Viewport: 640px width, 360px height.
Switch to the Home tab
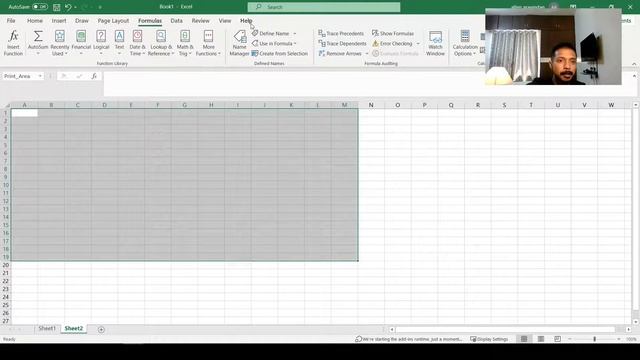pos(35,20)
